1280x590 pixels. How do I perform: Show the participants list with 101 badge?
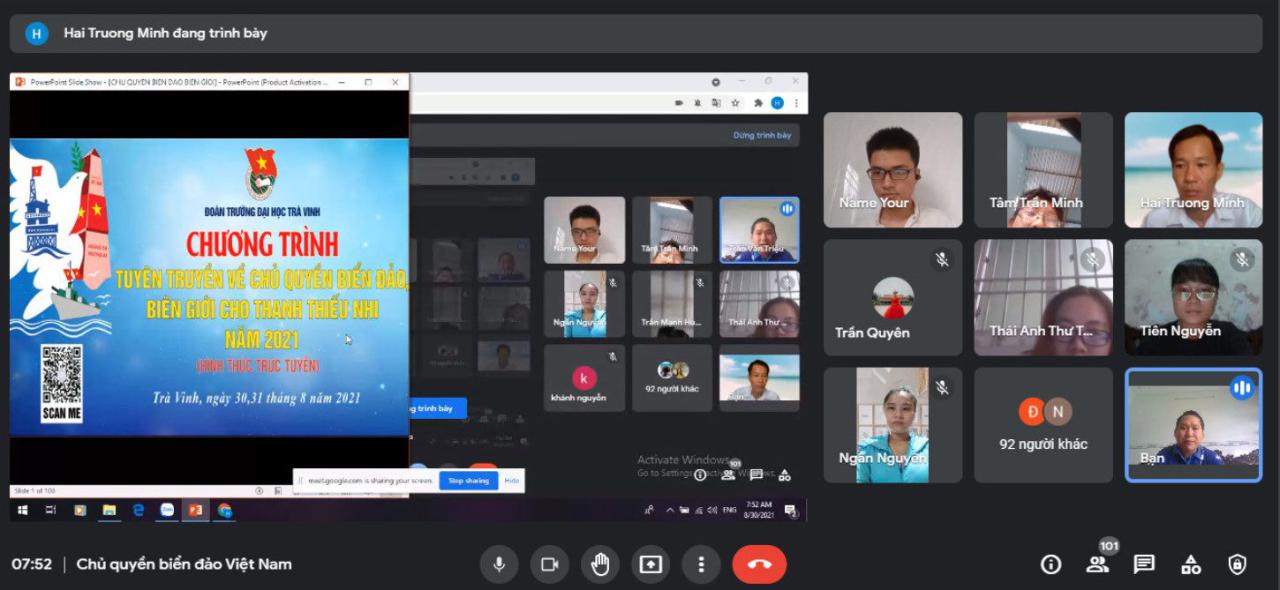pyautogui.click(x=1098, y=564)
